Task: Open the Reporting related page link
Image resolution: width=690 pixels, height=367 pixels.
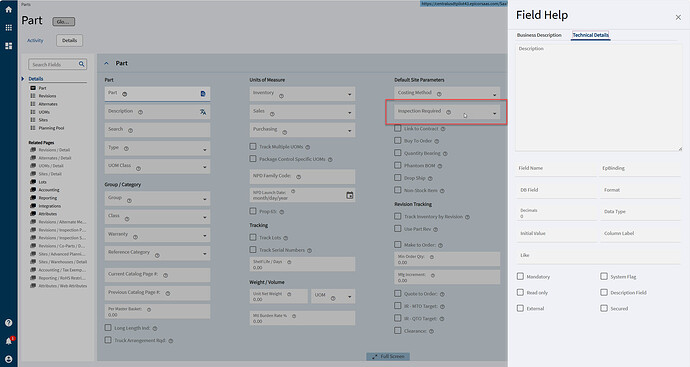Action: (48, 198)
